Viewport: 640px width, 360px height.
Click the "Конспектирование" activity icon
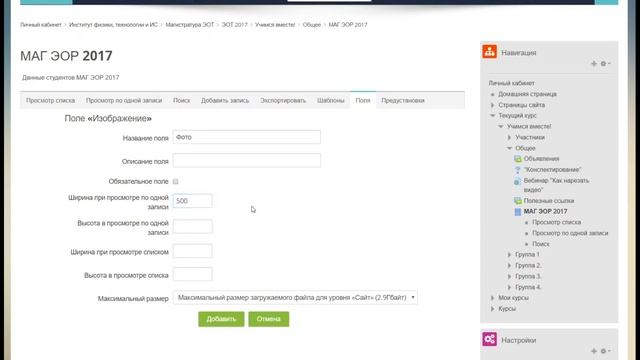[518, 170]
